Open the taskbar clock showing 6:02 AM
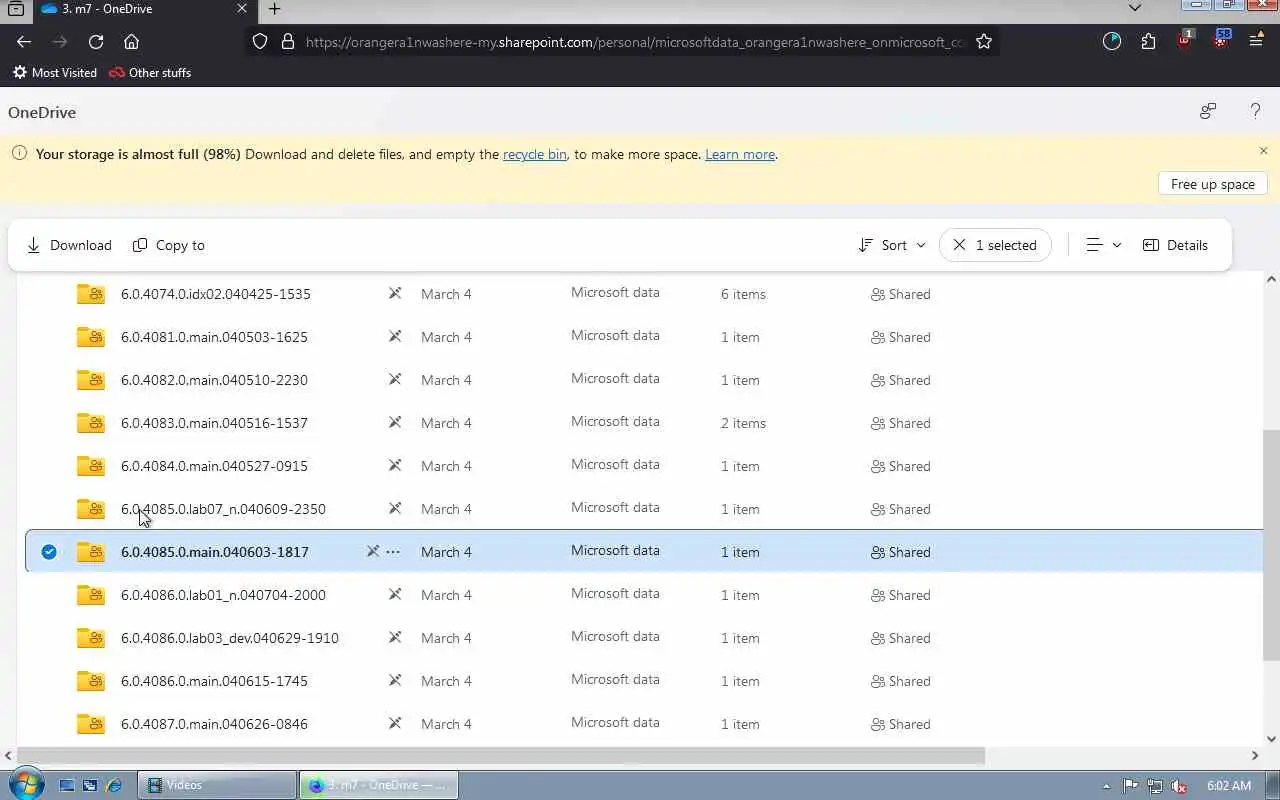1280x800 pixels. (x=1229, y=786)
